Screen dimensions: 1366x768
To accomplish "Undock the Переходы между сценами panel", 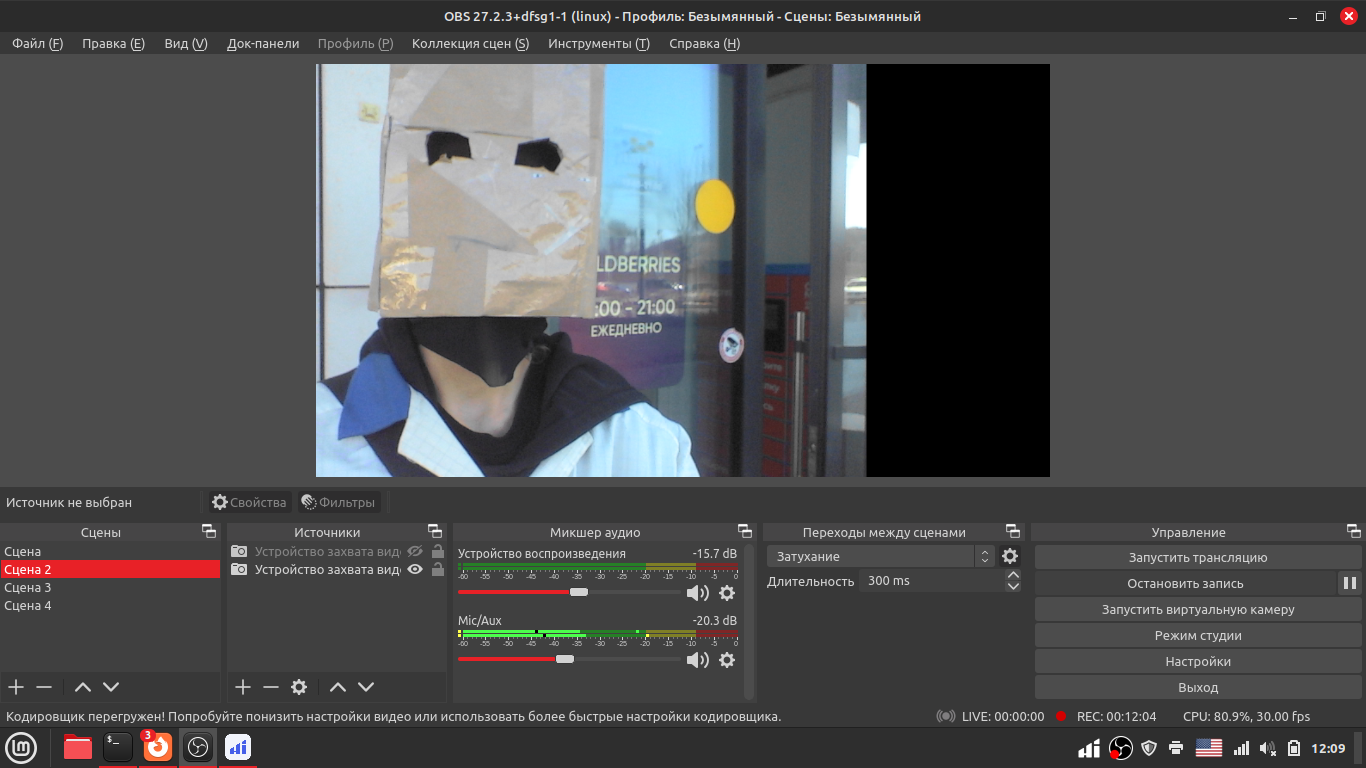I will tap(1013, 531).
